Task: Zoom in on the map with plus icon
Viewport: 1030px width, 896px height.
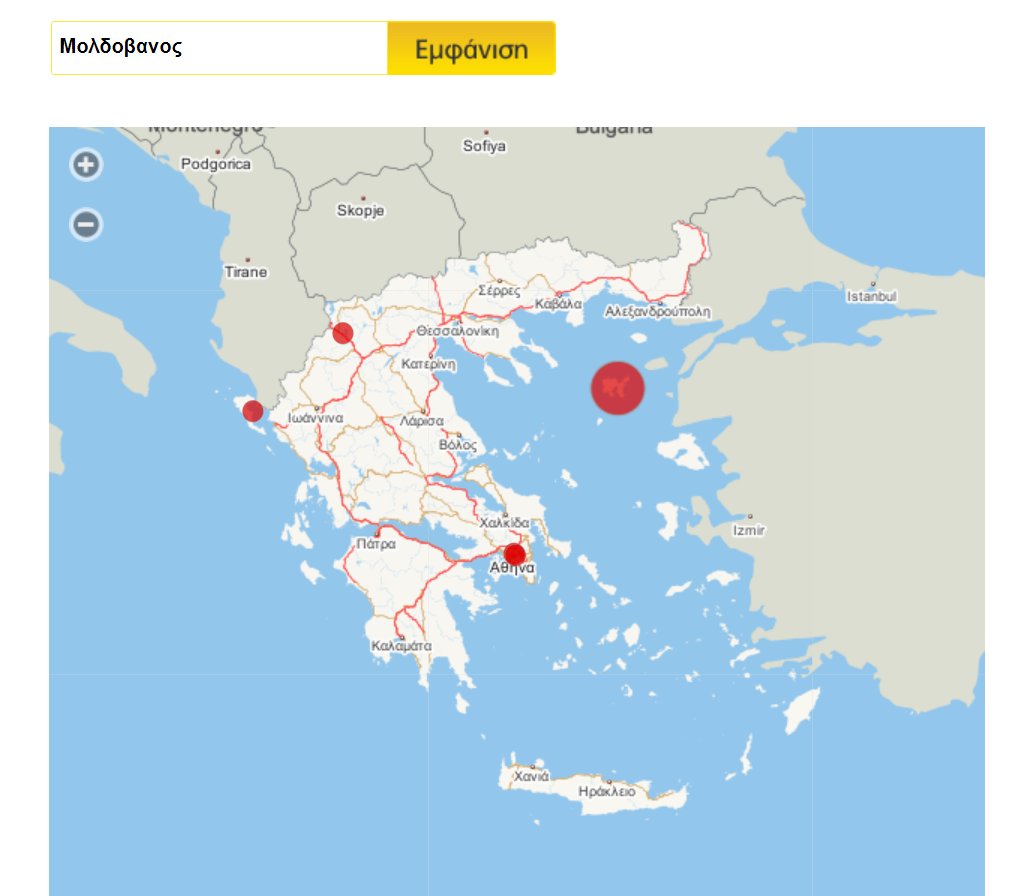Action: point(86,164)
